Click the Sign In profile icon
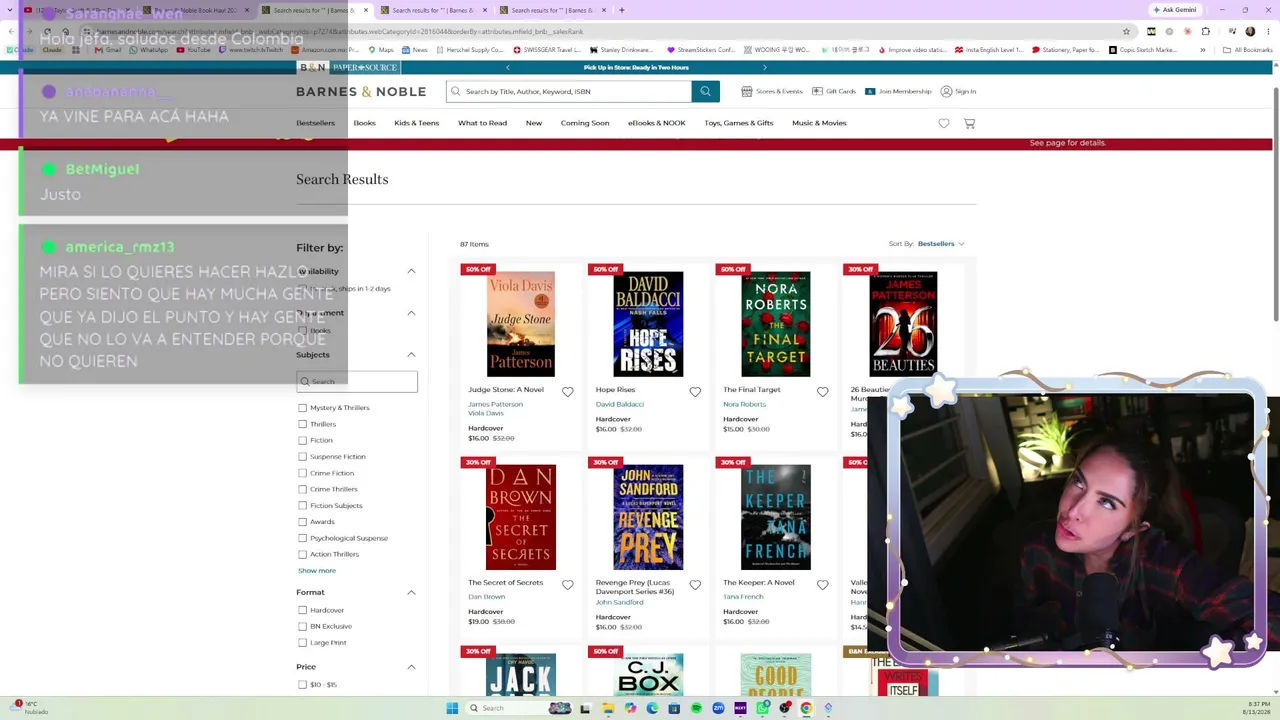Image resolution: width=1280 pixels, height=720 pixels. (946, 91)
